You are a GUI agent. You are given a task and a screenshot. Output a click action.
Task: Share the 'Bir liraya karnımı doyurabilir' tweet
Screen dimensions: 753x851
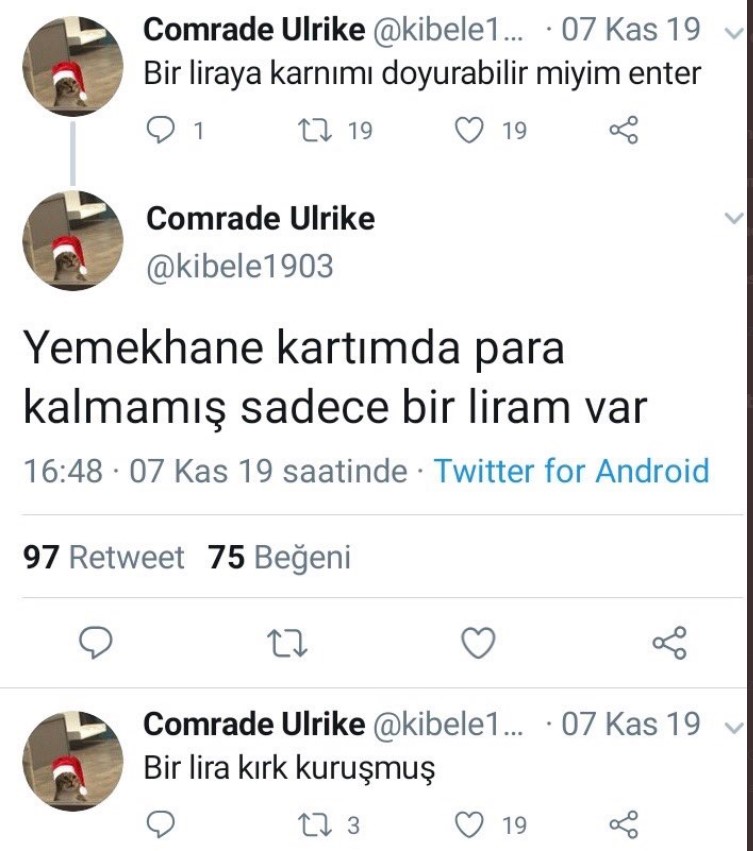(624, 131)
